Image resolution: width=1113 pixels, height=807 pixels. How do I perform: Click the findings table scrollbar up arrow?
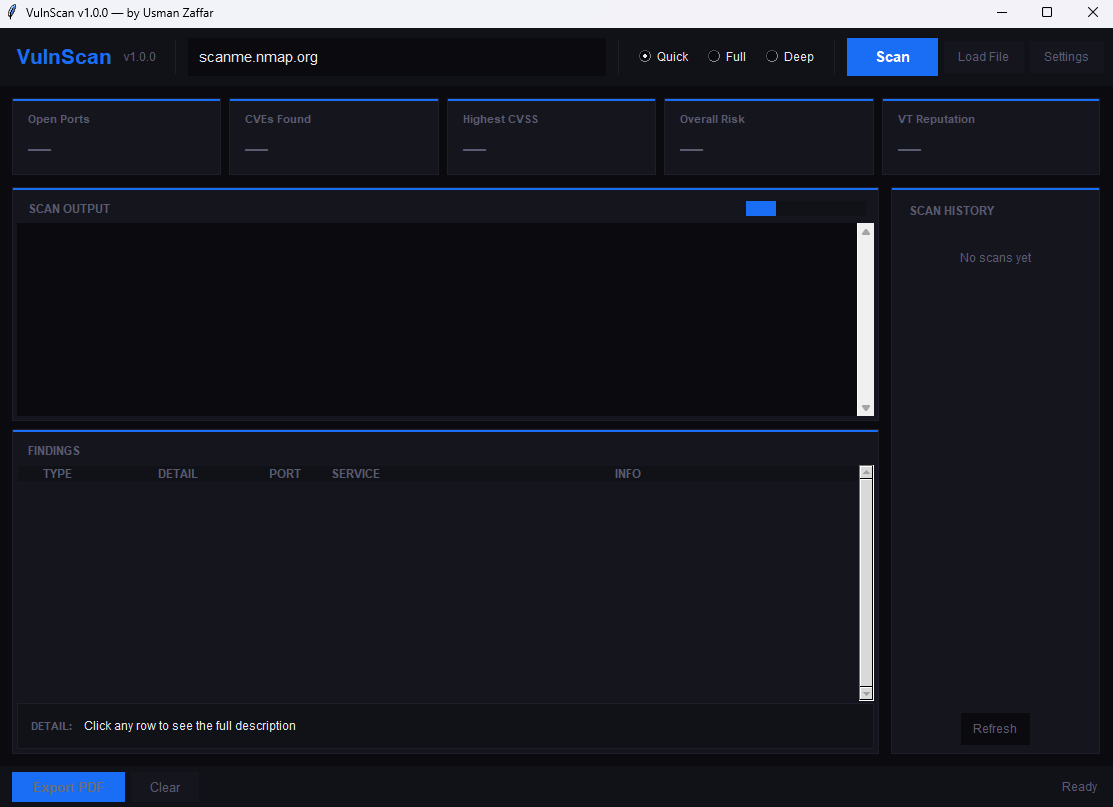[x=866, y=472]
